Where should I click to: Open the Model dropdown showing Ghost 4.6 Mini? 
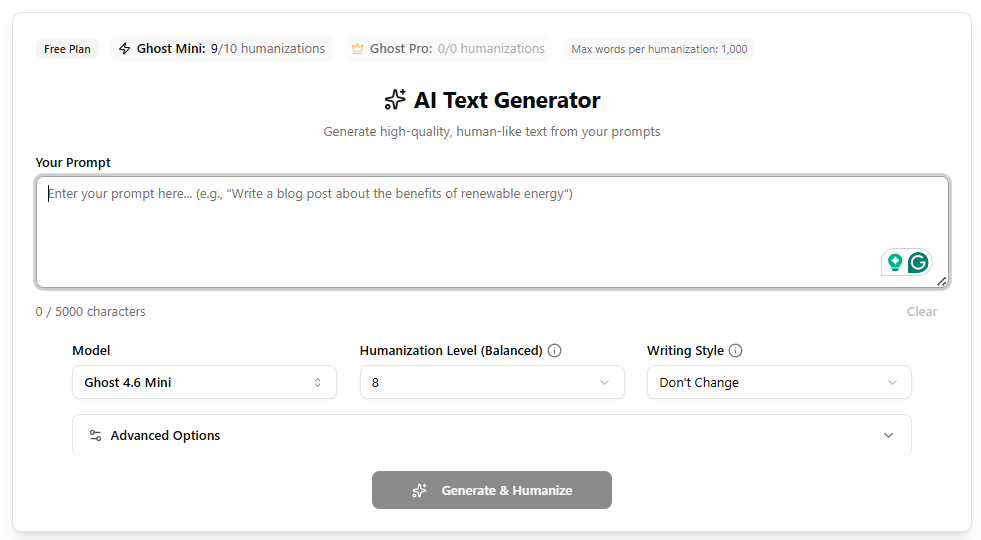click(205, 382)
